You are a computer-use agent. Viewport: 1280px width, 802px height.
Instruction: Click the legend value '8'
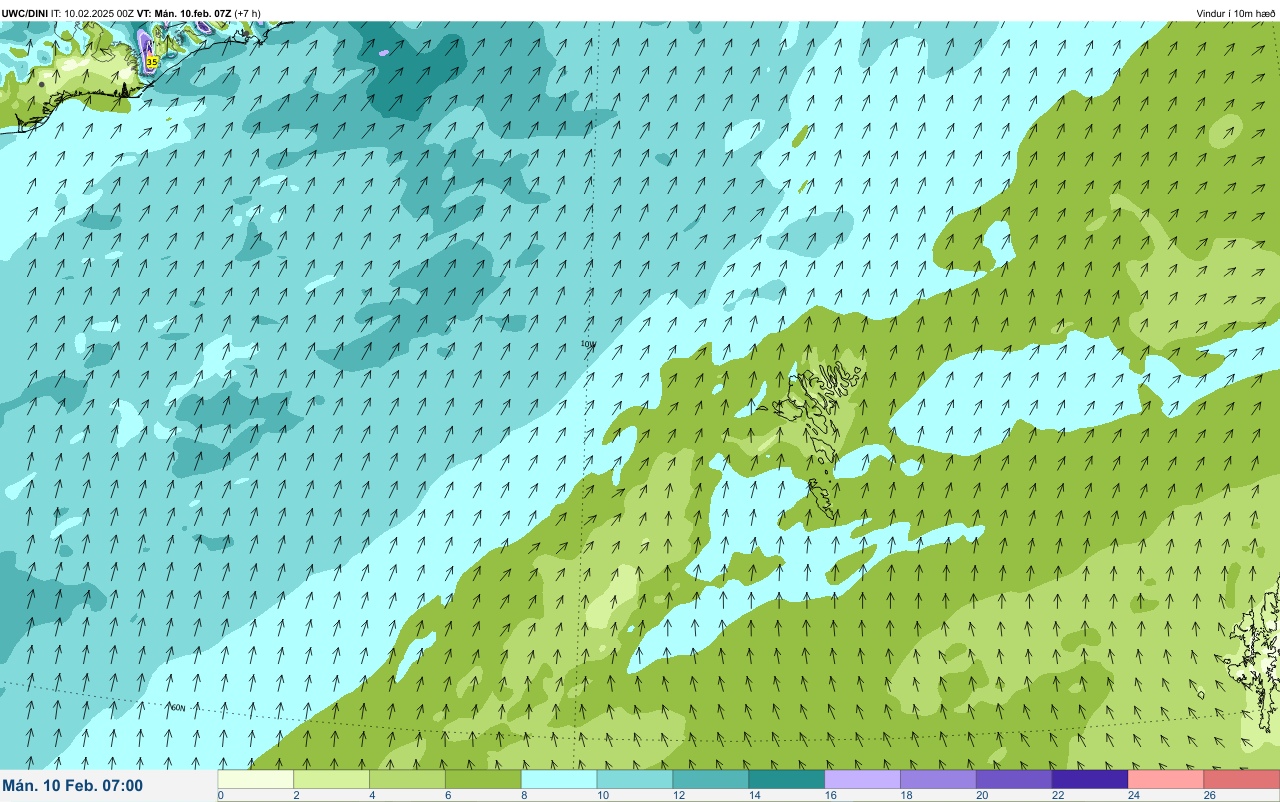click(524, 796)
